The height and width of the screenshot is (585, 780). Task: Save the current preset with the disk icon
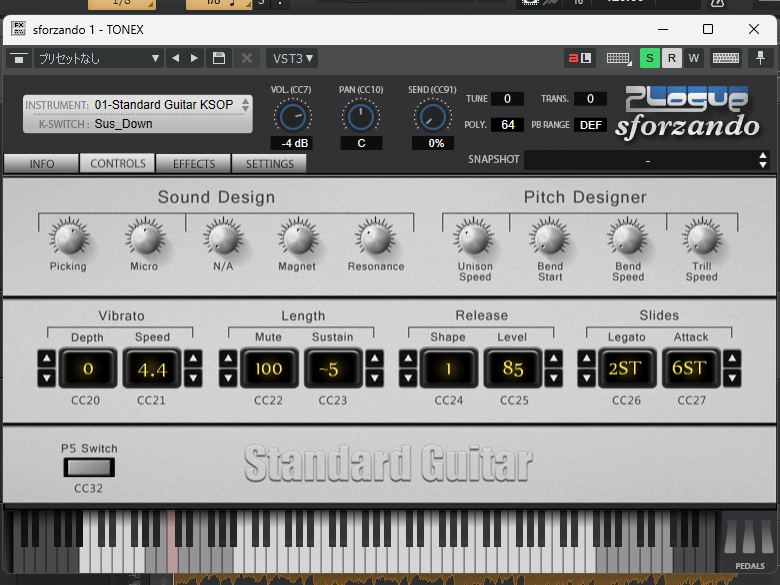click(x=219, y=58)
